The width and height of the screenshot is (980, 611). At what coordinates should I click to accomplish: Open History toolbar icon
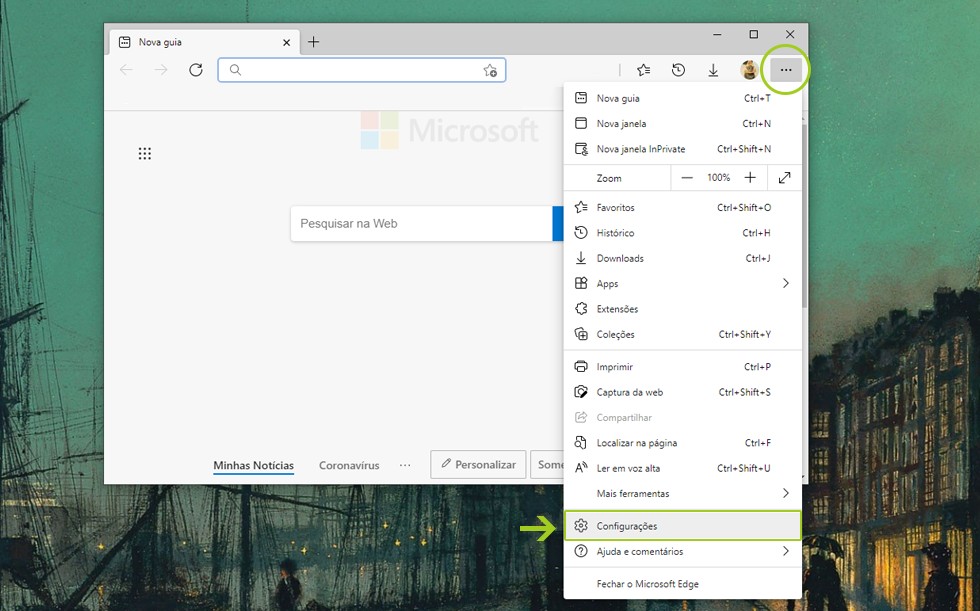678,70
